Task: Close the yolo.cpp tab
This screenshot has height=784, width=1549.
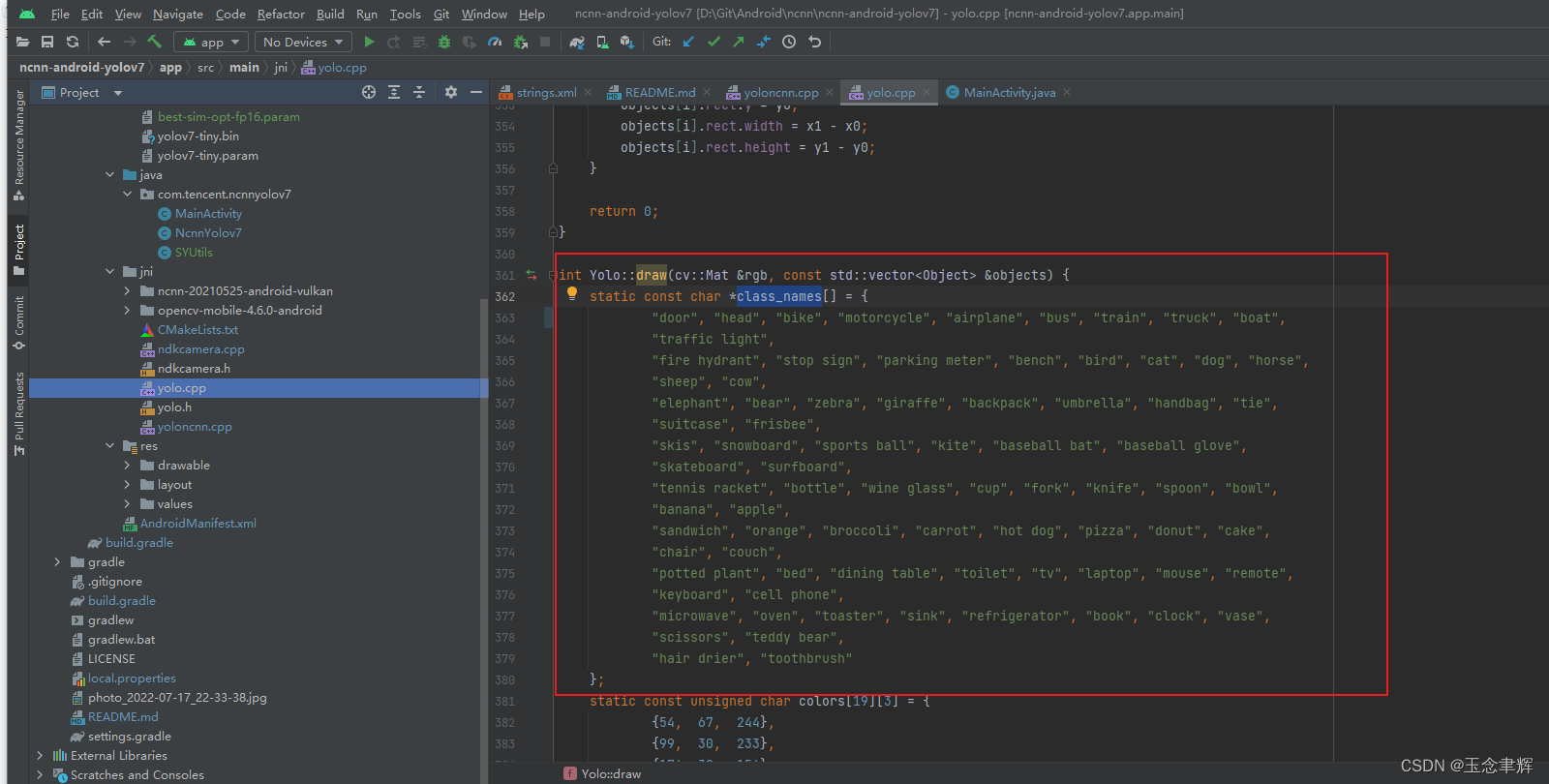Action: click(926, 92)
